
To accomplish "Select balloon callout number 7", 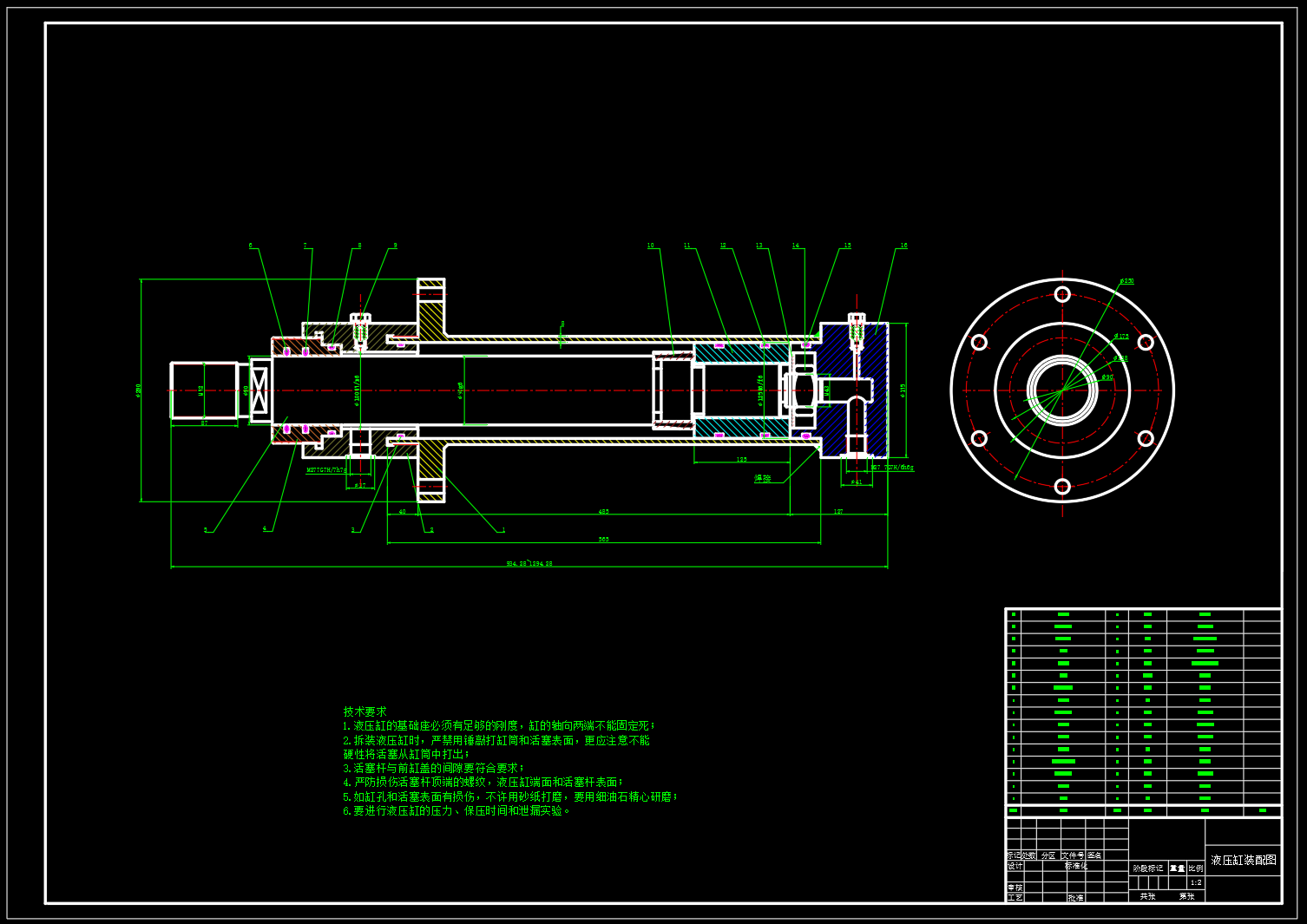I will pyautogui.click(x=304, y=245).
